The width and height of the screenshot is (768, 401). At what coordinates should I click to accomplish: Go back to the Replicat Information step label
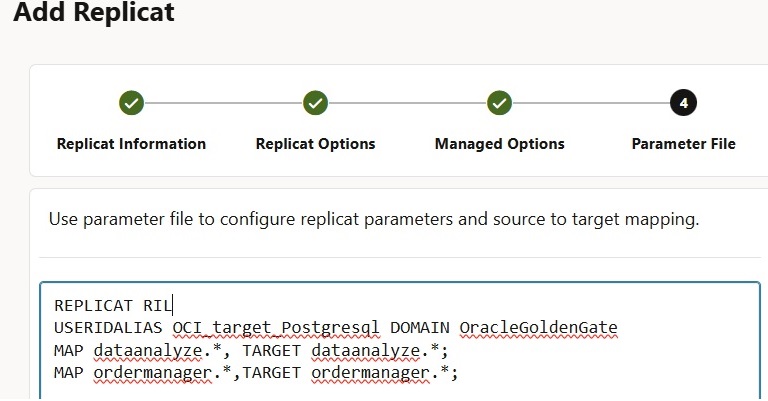point(131,144)
